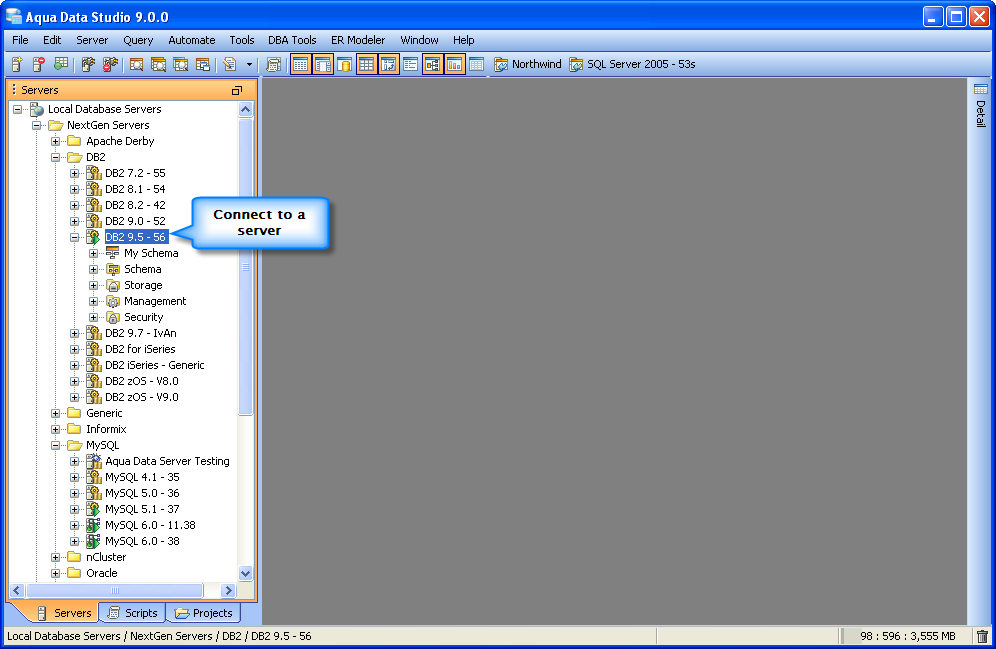Toggle the unhighlighted blue table view button
The image size is (996, 649).
pyautogui.click(x=476, y=64)
